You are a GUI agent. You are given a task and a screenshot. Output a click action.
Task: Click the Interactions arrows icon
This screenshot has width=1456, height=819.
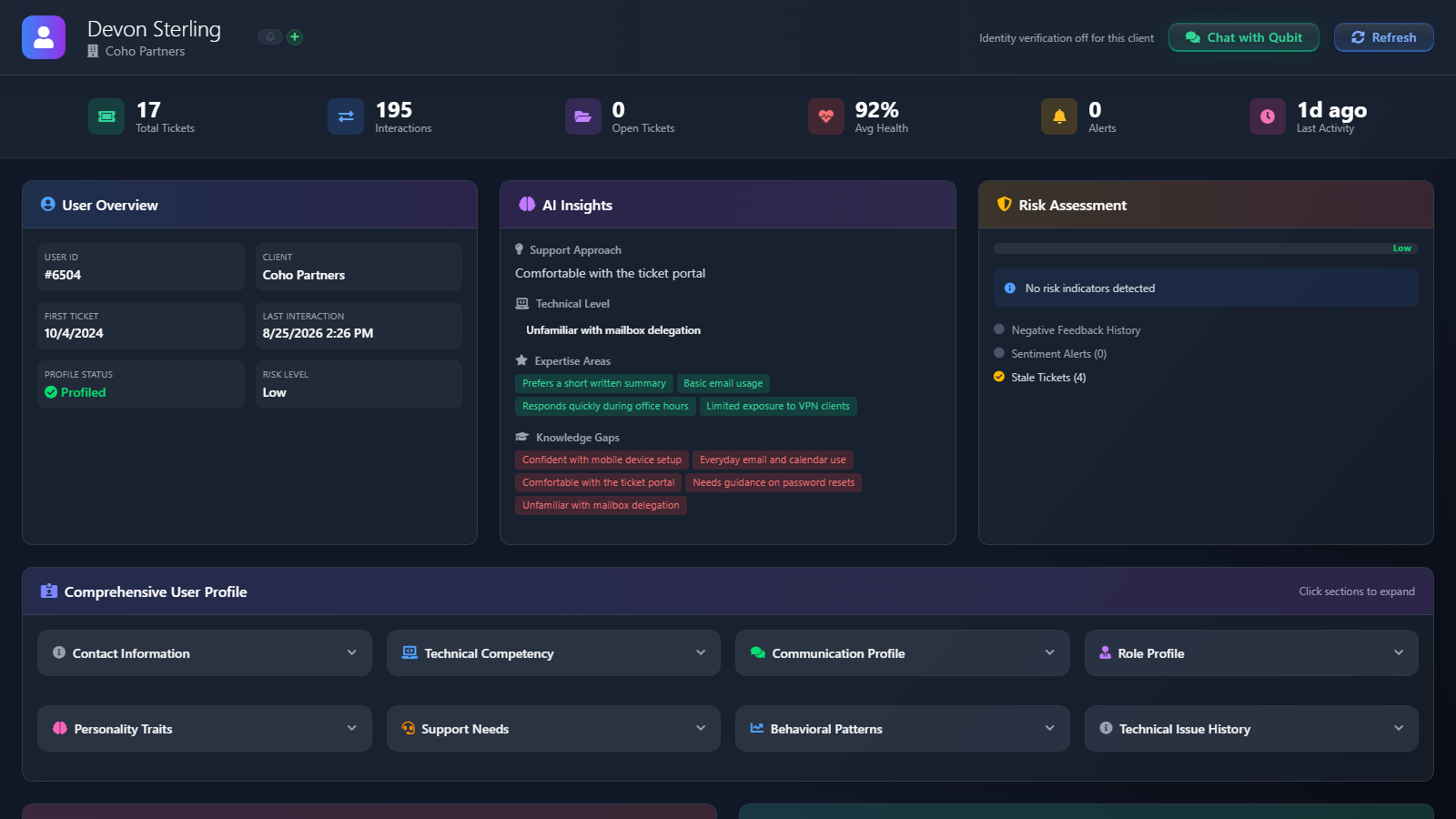(346, 116)
